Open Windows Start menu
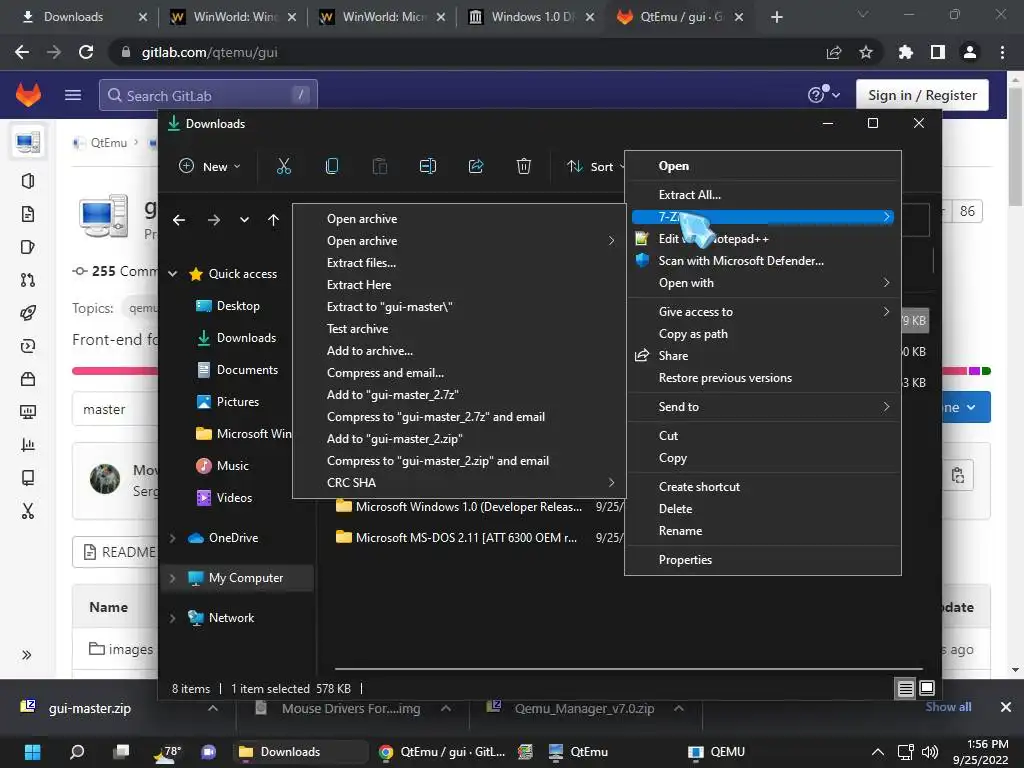Viewport: 1024px width, 768px height. [x=33, y=752]
